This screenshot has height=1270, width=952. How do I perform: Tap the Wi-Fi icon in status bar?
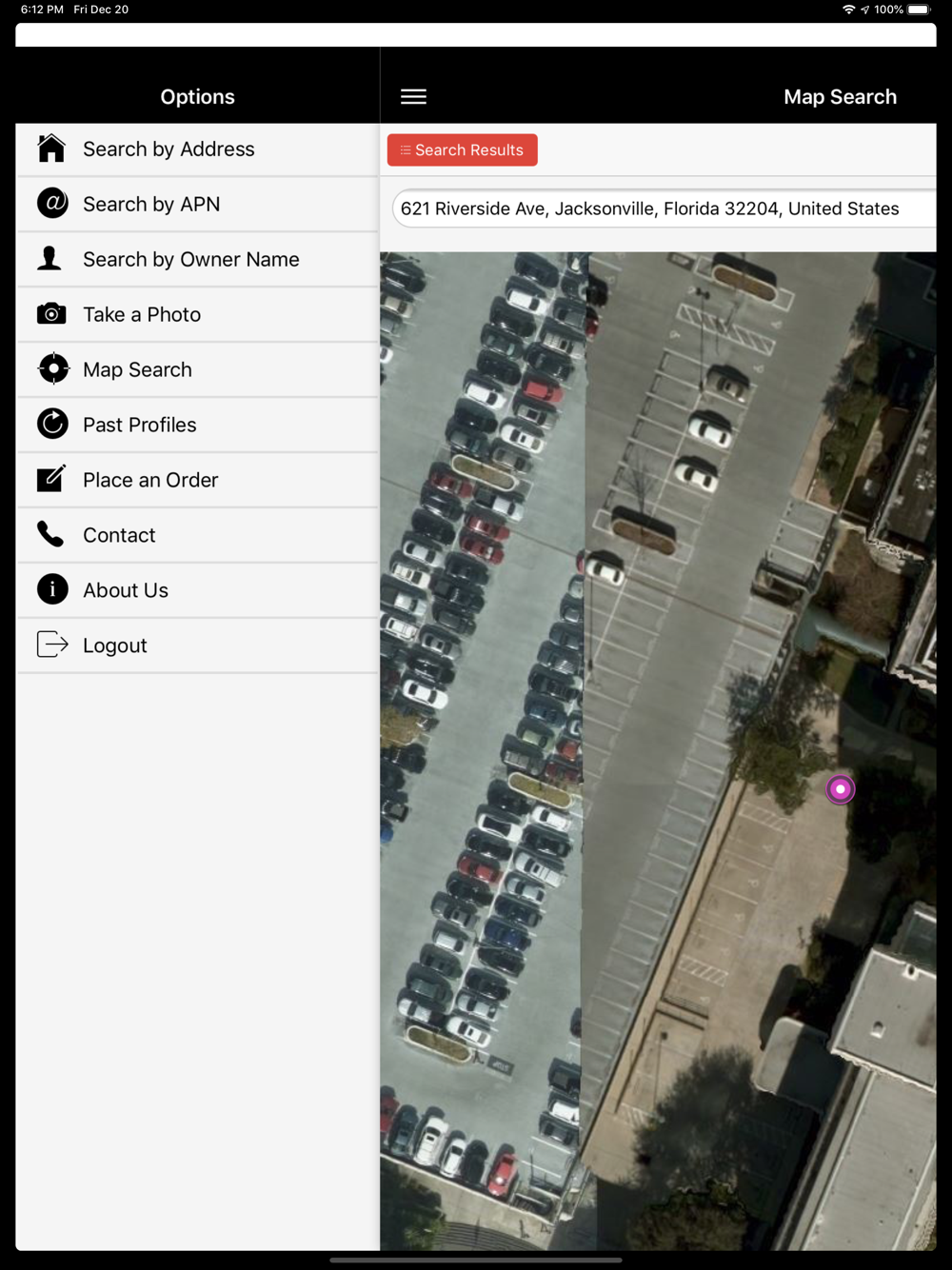tap(848, 10)
